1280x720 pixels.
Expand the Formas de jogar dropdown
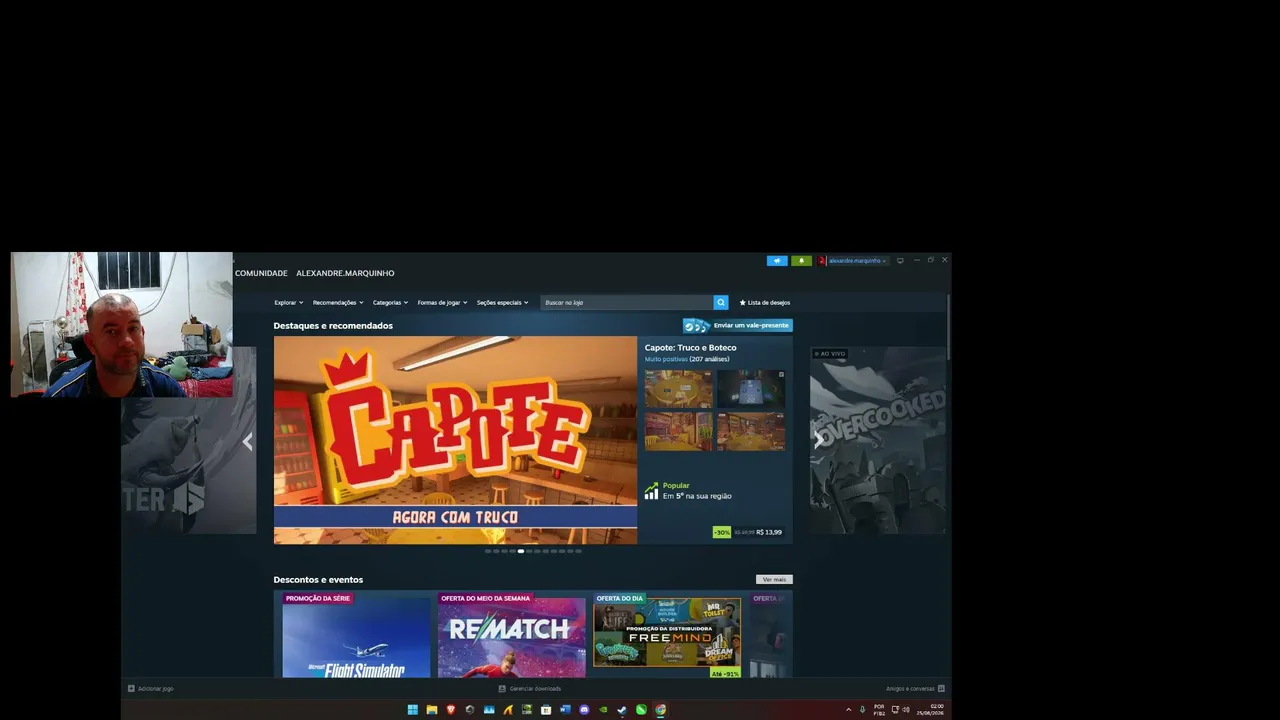point(442,302)
